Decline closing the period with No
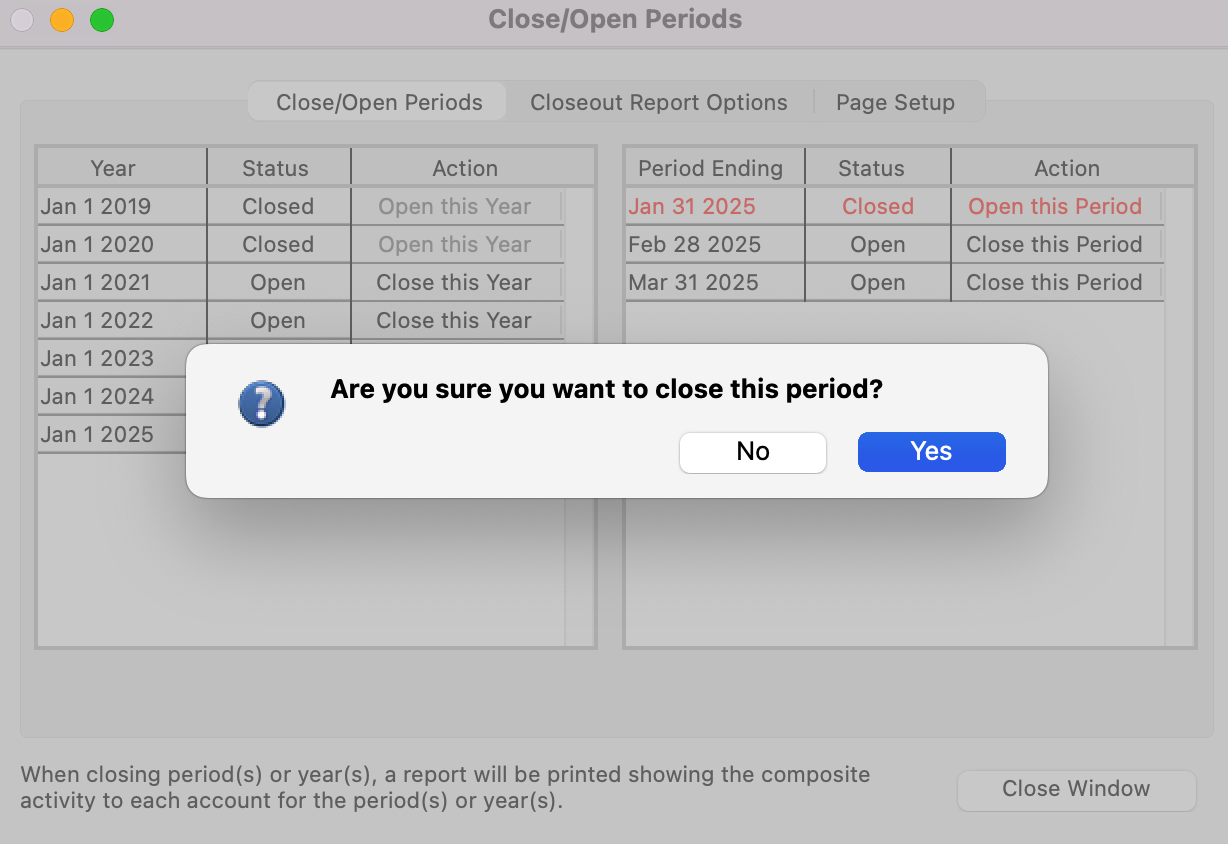 752,452
